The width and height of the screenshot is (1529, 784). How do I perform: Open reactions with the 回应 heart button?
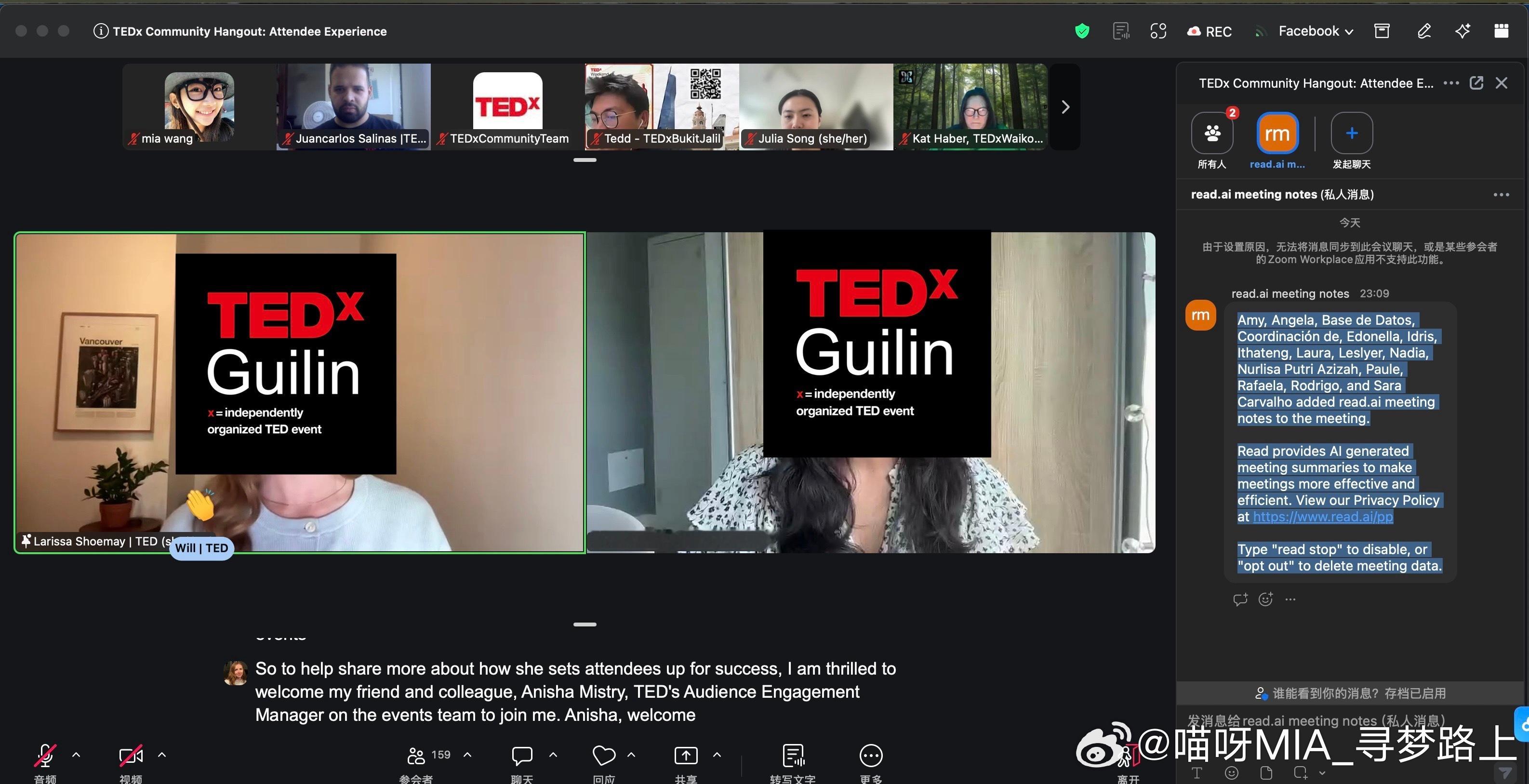604,763
